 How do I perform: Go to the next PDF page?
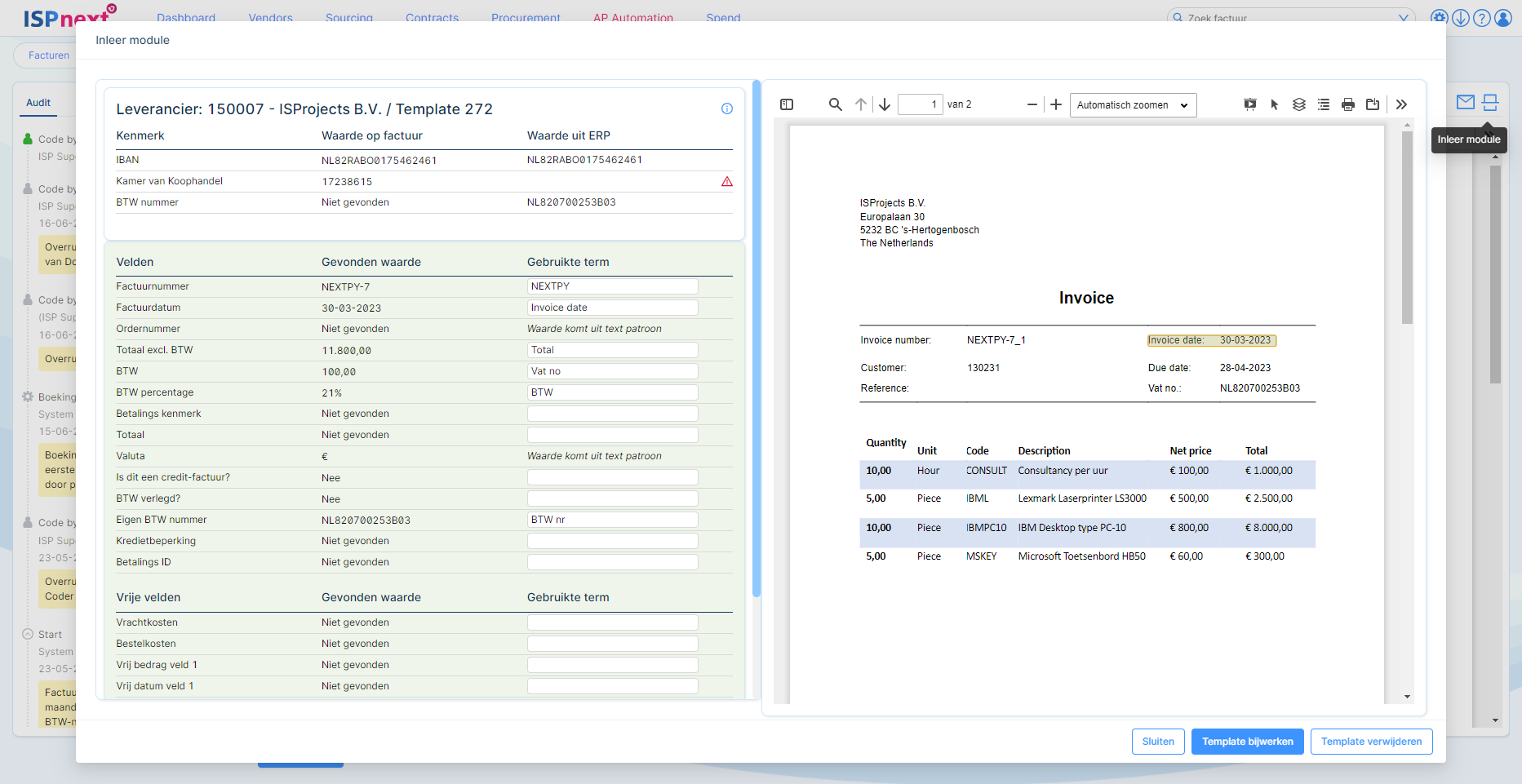[885, 104]
